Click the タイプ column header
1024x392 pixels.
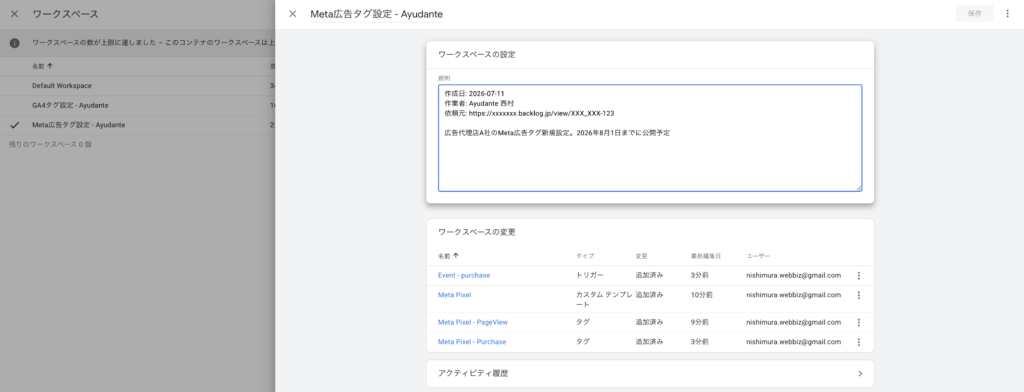585,256
